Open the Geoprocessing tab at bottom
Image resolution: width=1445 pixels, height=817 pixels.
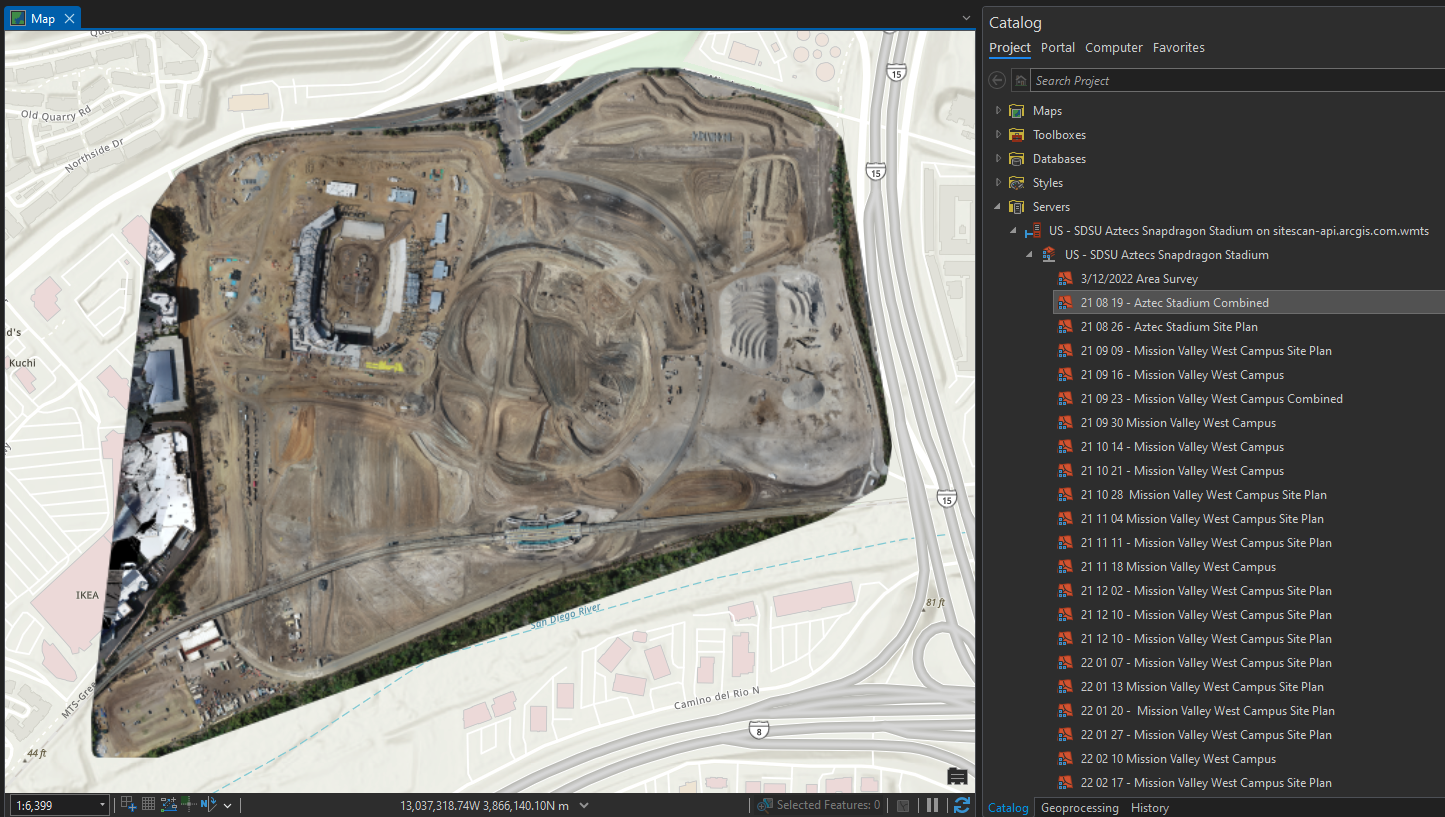[x=1080, y=807]
